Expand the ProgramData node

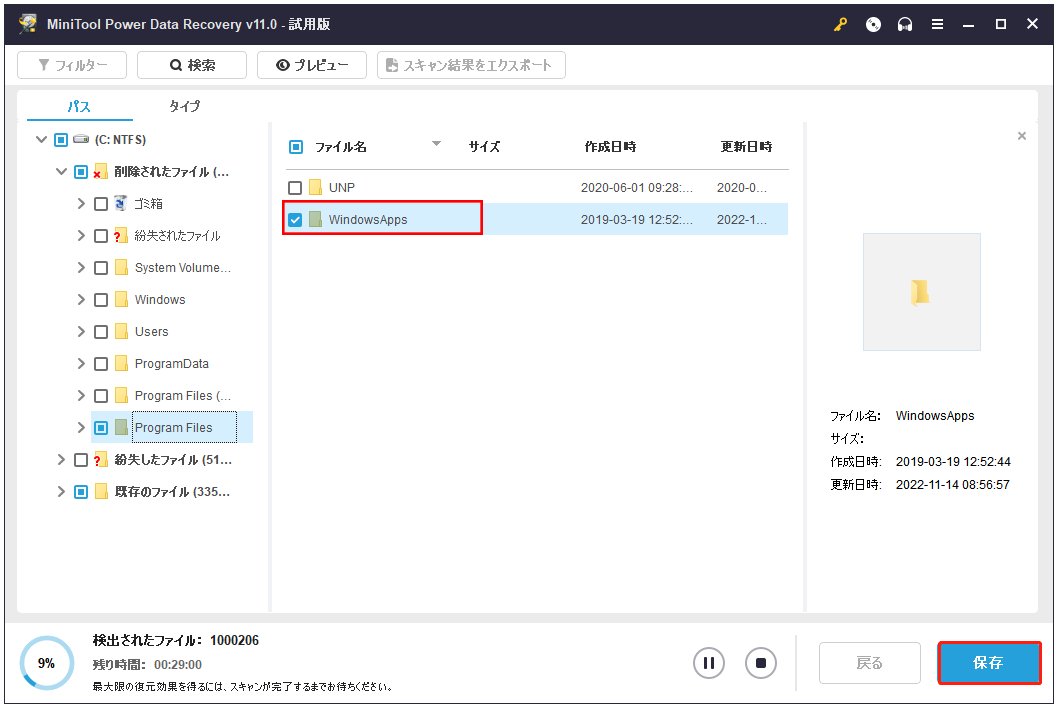tap(81, 363)
